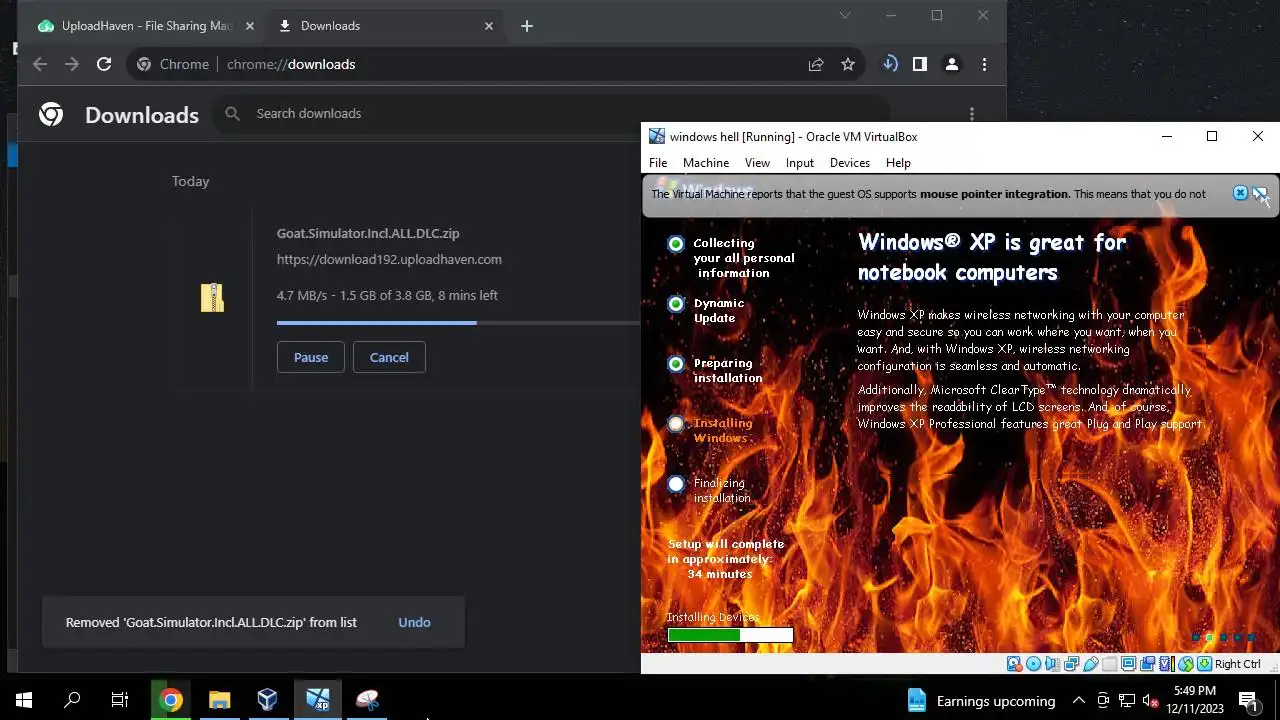Click 'Collecting your all personal information' step indicator
This screenshot has height=720, width=1280.
click(676, 244)
